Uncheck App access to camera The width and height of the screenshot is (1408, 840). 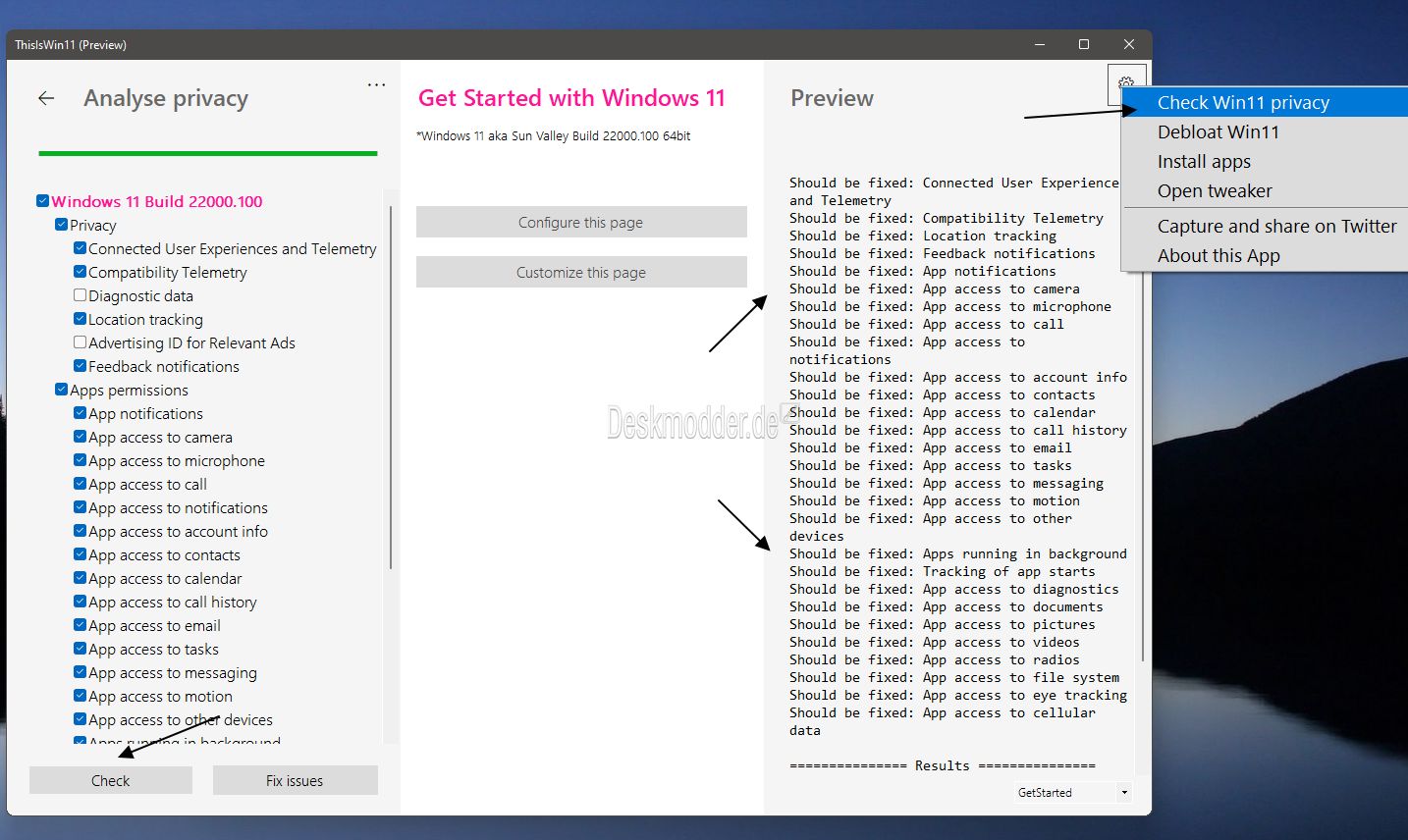point(81,437)
